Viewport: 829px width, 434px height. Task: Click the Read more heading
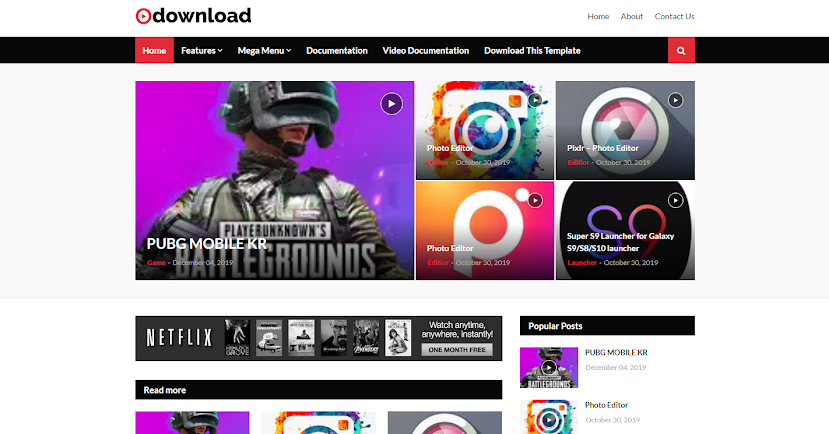[x=164, y=390]
